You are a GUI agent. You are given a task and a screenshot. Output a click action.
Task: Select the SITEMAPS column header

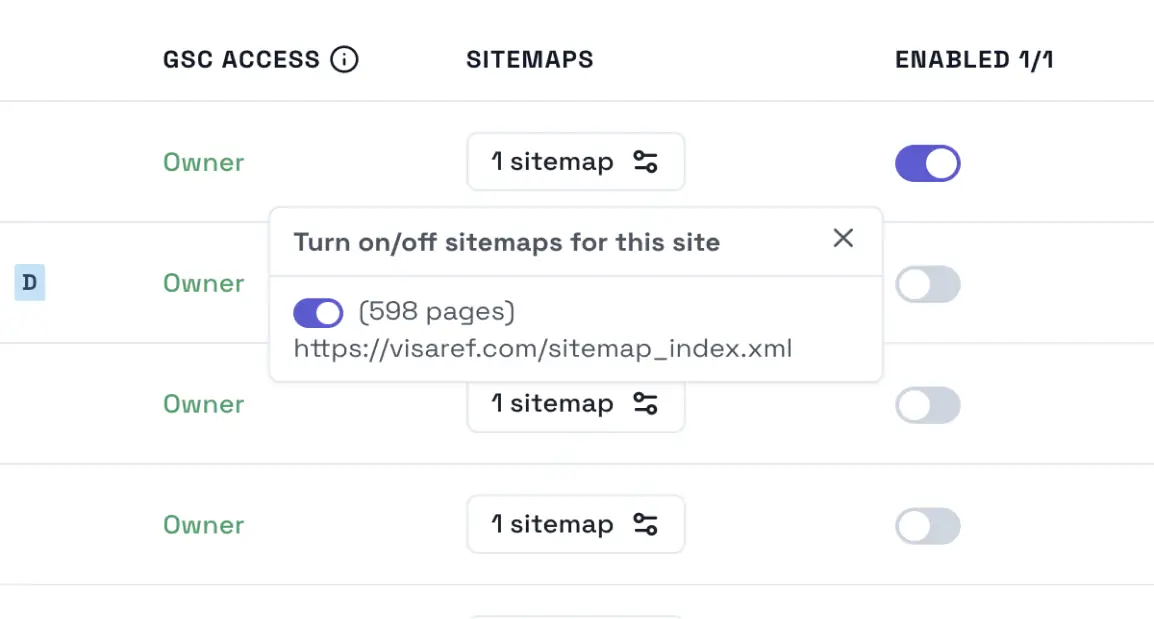tap(529, 59)
